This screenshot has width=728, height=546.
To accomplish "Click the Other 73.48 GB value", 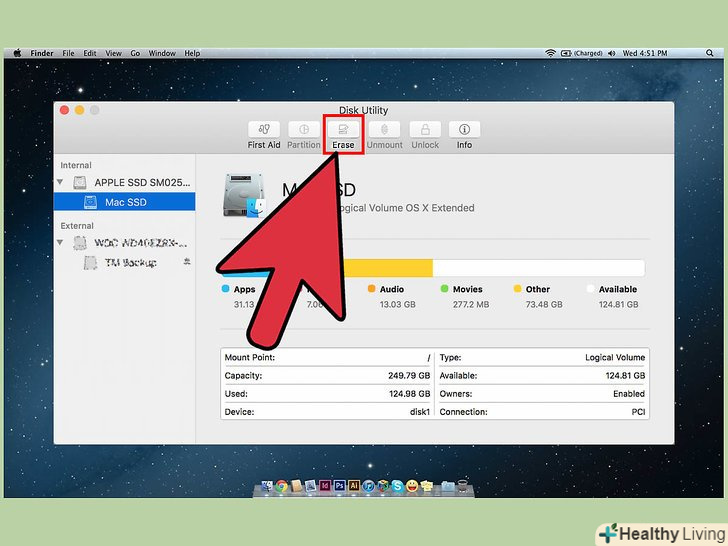I will click(544, 305).
